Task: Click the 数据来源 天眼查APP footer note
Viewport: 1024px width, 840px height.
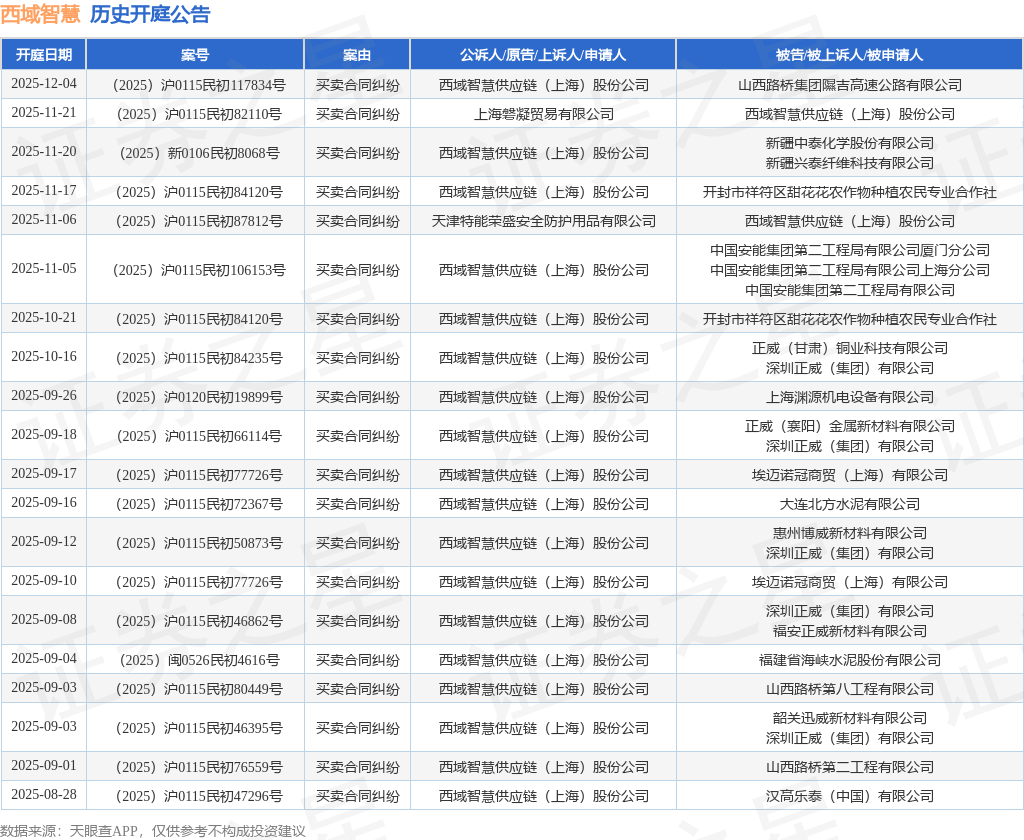Action: [153, 831]
